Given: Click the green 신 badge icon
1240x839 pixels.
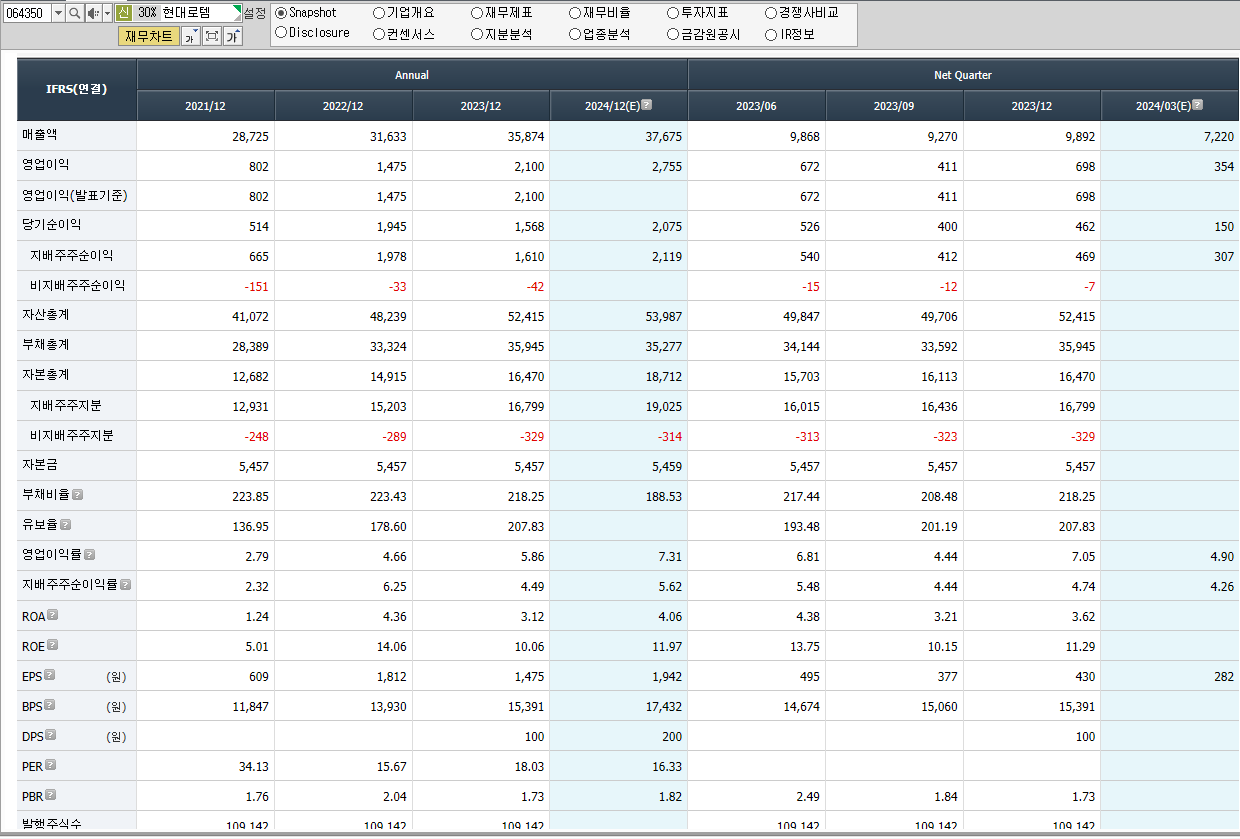Looking at the screenshot, I should tap(123, 13).
